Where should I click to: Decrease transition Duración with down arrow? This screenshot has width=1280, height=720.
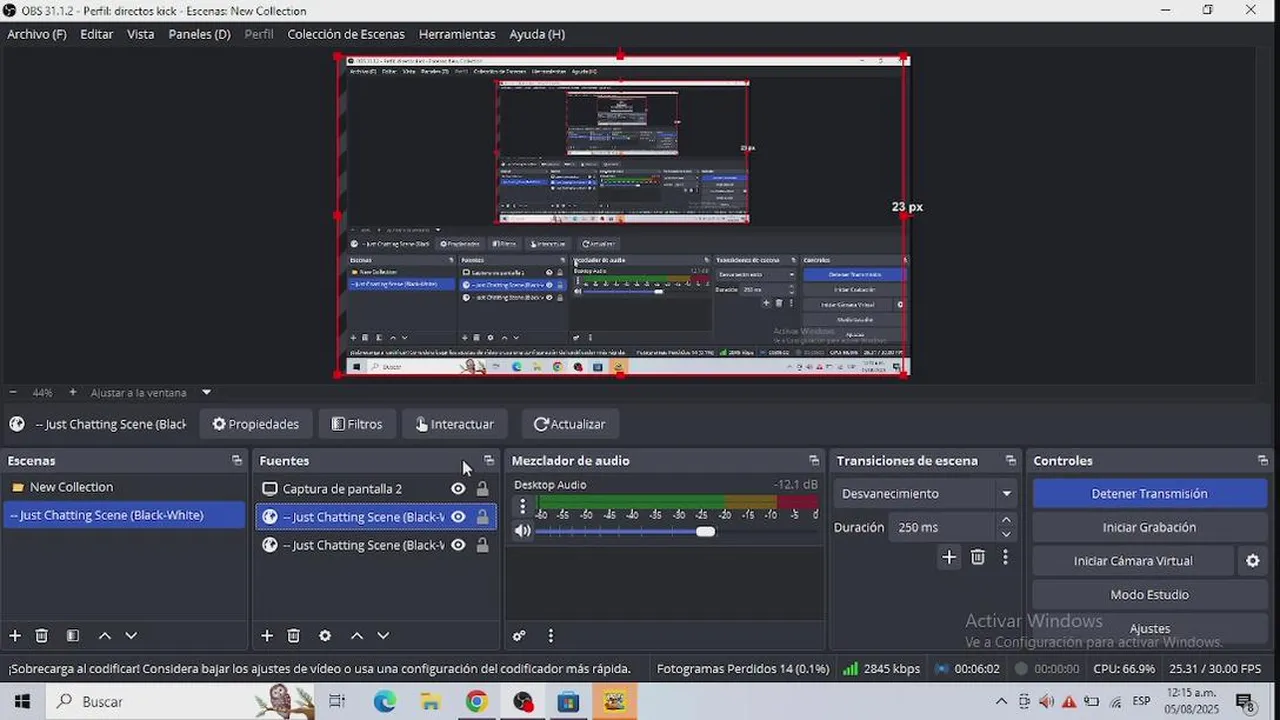click(x=1006, y=534)
